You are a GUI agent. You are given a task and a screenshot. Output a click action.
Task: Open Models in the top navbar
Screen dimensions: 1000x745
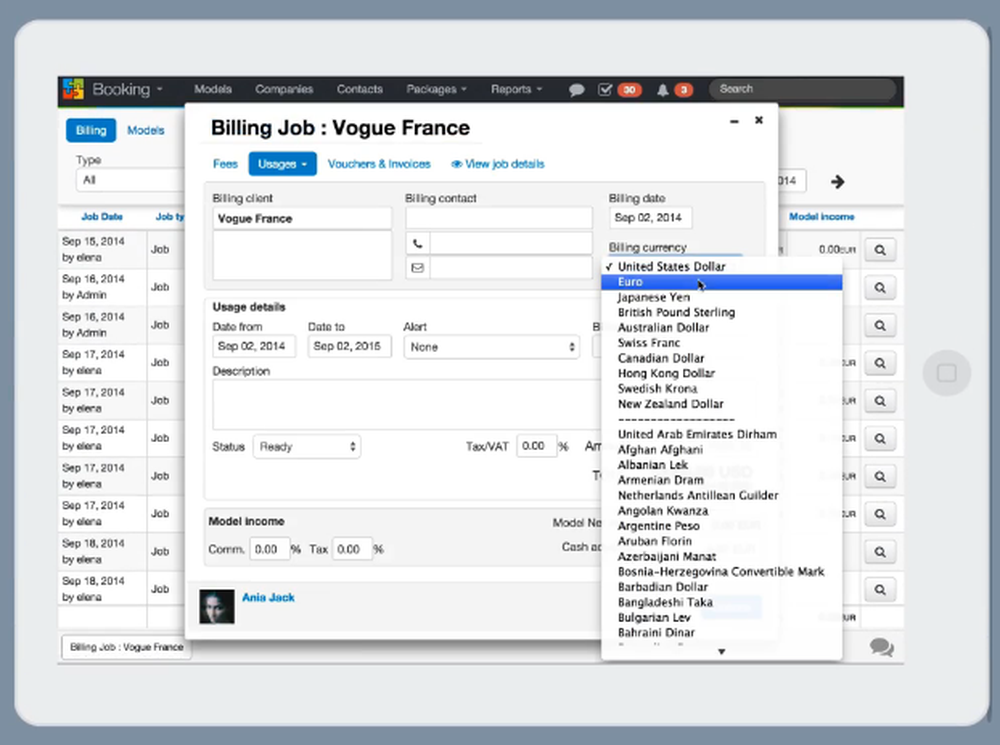213,89
